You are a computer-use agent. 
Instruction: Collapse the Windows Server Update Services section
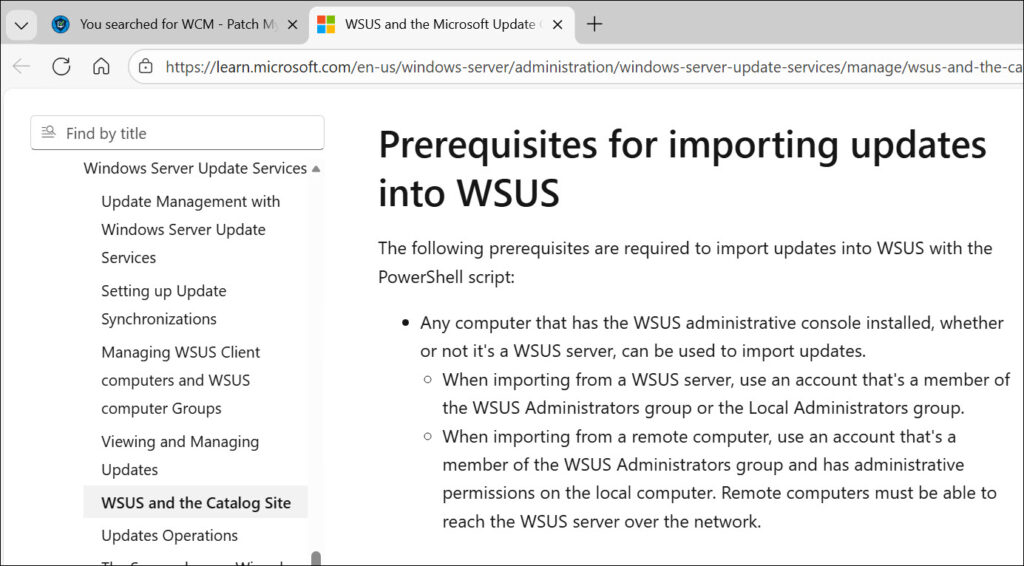pos(316,169)
